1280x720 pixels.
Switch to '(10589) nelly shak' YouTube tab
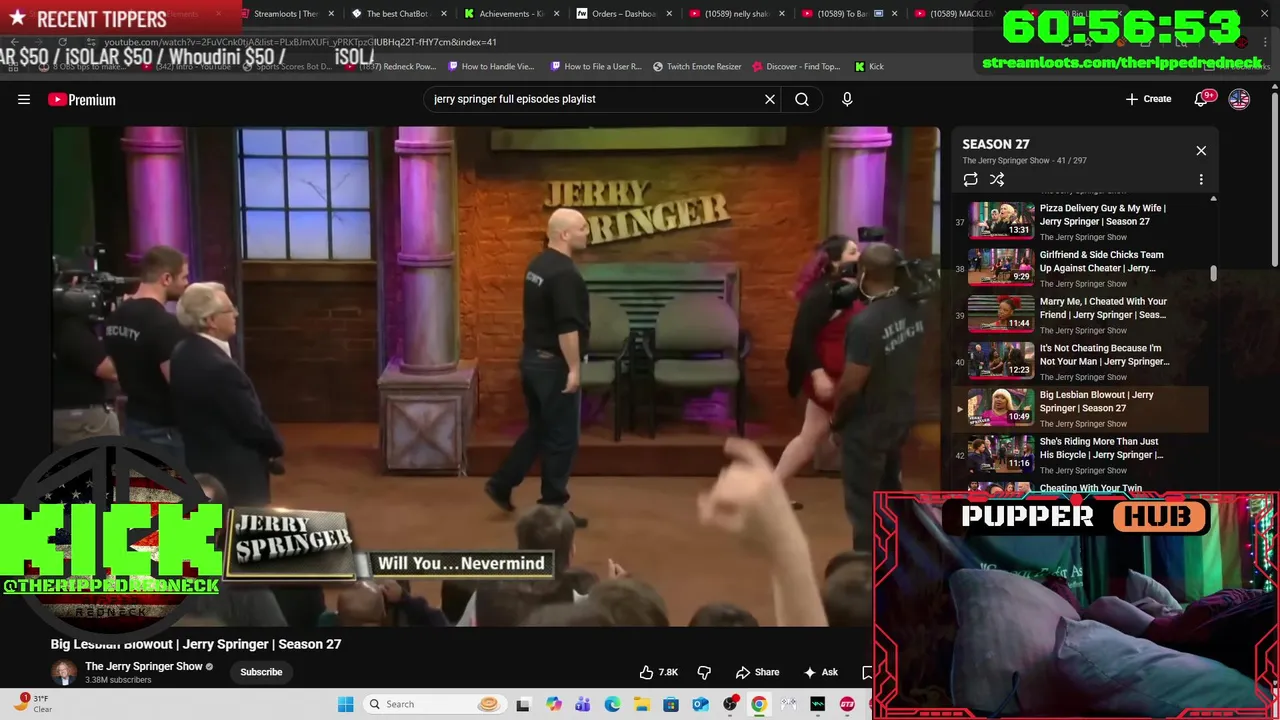[x=735, y=14]
